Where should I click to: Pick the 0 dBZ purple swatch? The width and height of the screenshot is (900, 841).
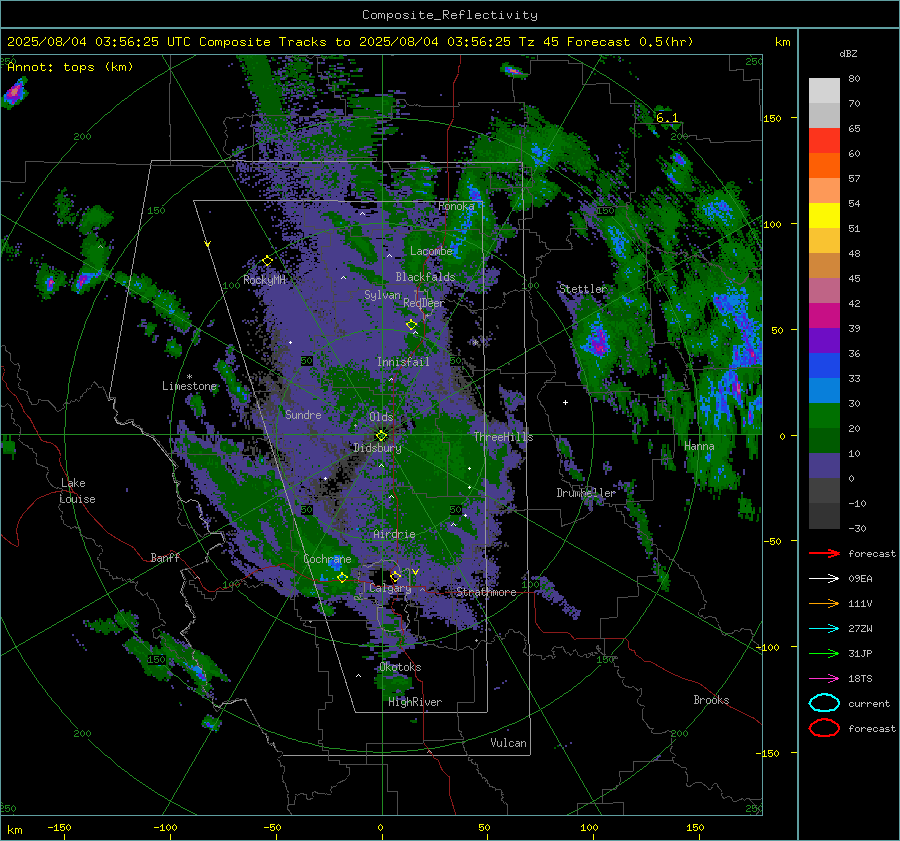pos(824,465)
